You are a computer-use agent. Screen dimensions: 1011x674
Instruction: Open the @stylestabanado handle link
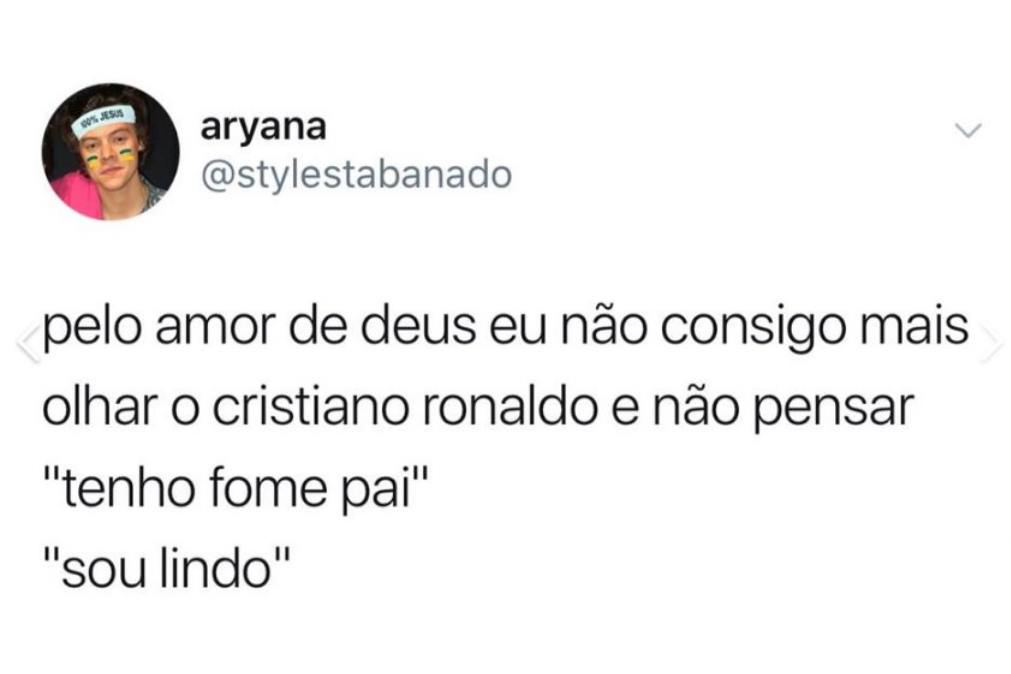tap(357, 175)
